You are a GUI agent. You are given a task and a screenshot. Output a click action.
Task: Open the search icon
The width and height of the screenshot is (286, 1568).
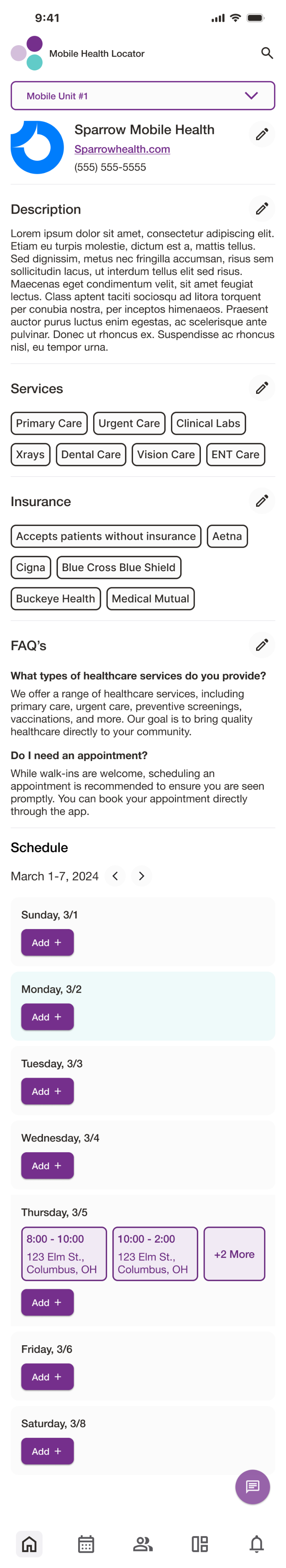[x=267, y=53]
